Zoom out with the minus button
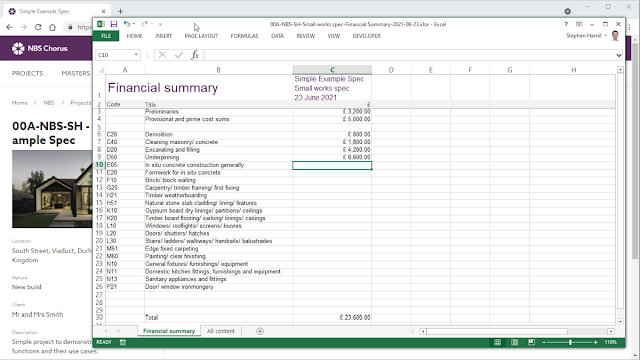 544,342
